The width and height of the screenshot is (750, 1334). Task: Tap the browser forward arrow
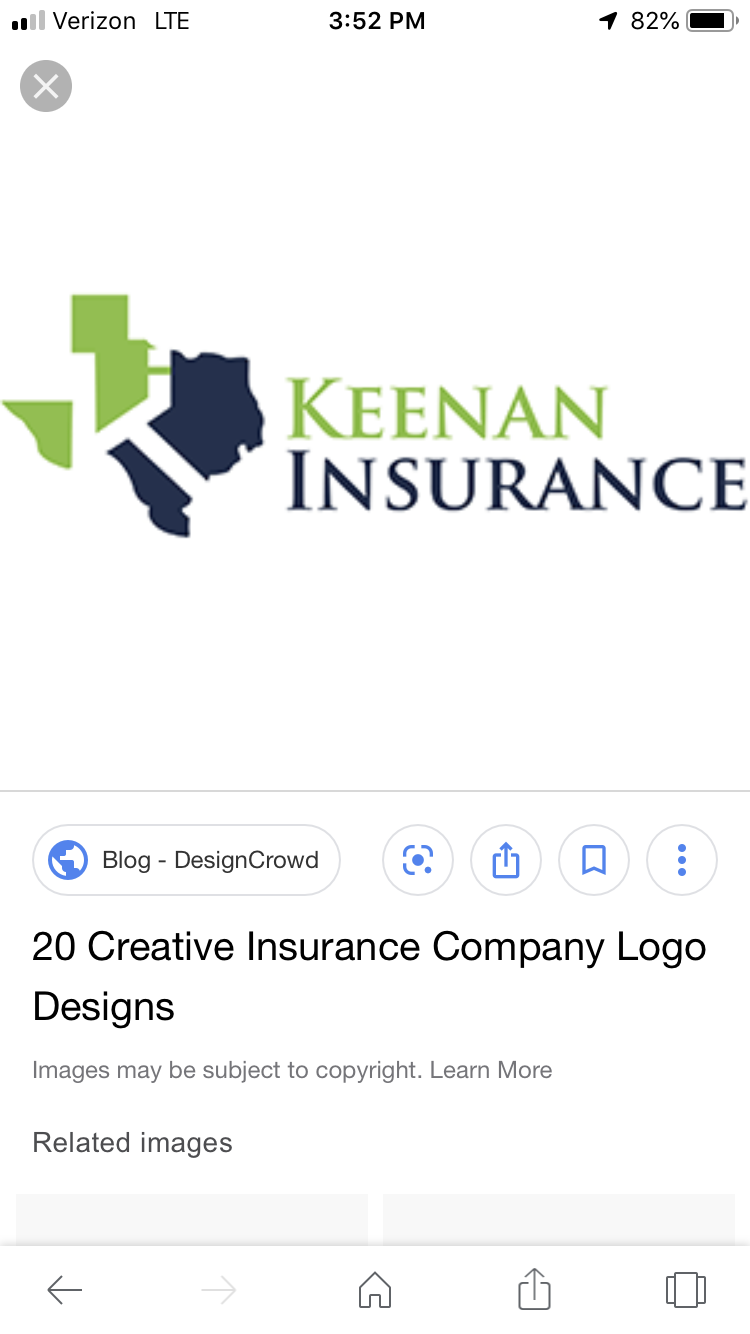(218, 1290)
